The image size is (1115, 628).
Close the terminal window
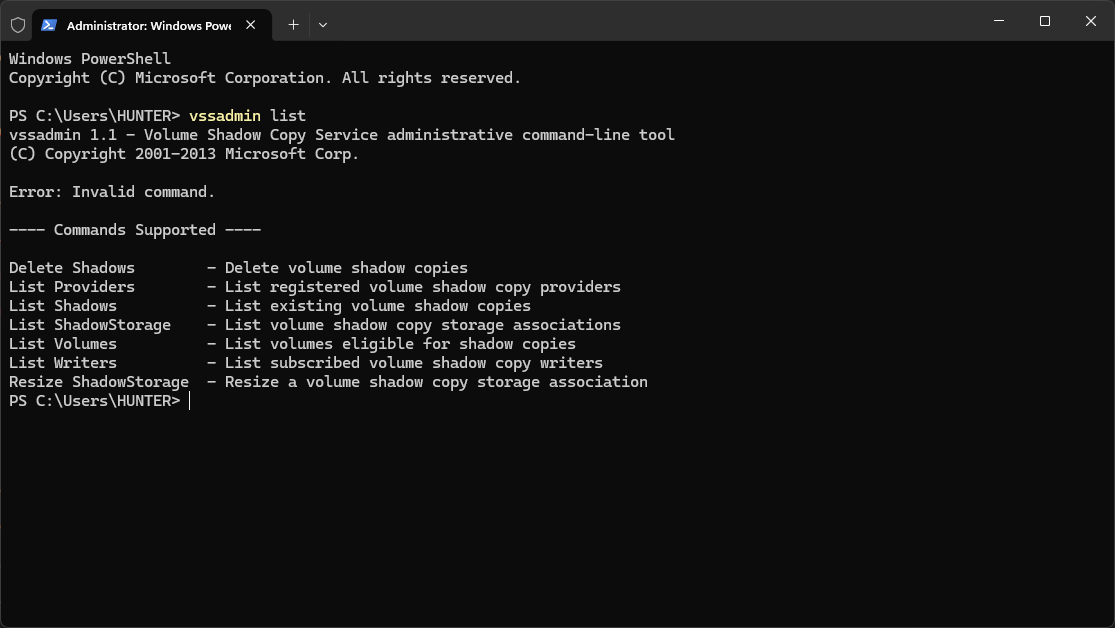pos(1091,21)
